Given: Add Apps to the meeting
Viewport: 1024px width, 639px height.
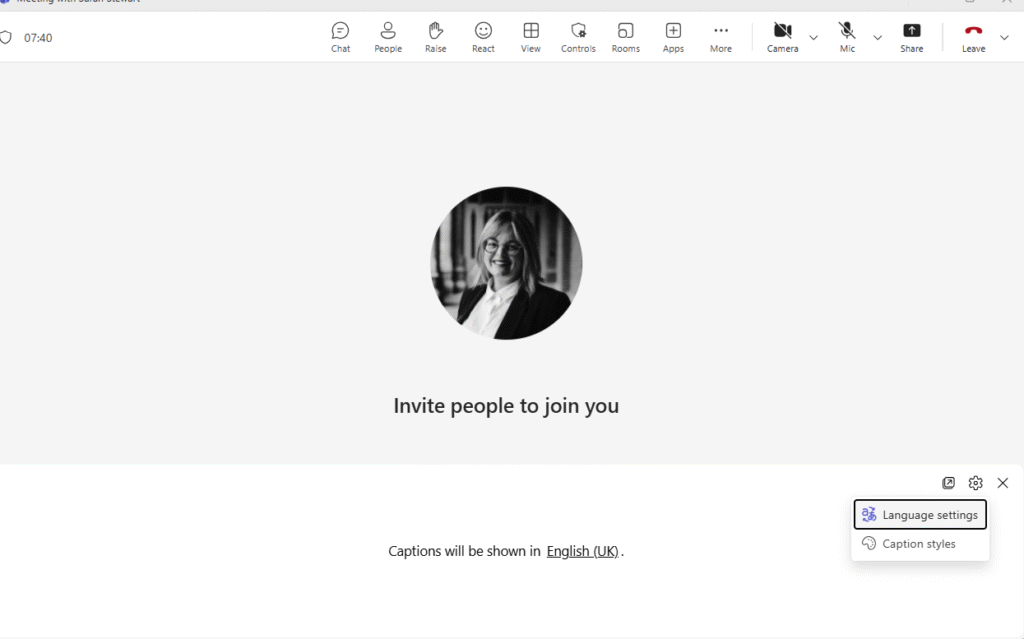Looking at the screenshot, I should (673, 37).
